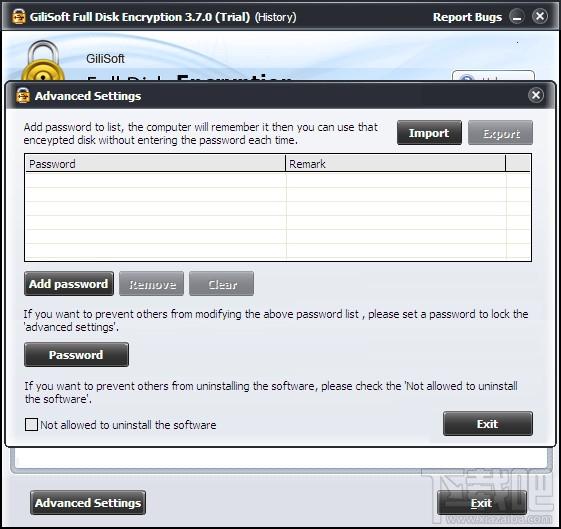Image resolution: width=561 pixels, height=529 pixels.
Task: Click the Advanced Settings dialog lock icon
Action: coord(23,95)
